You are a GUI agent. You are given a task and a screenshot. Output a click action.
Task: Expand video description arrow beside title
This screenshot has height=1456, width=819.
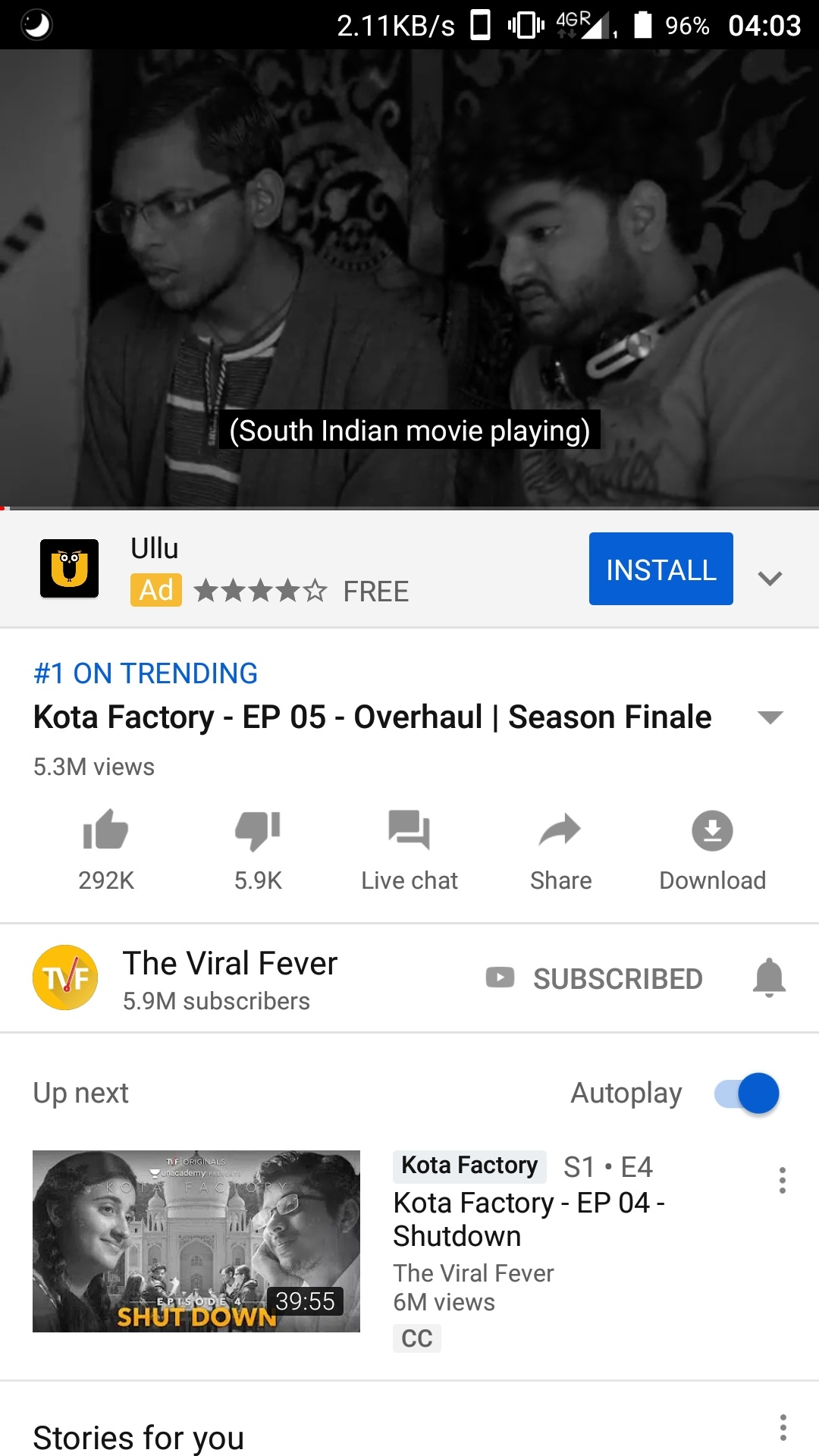click(x=770, y=717)
